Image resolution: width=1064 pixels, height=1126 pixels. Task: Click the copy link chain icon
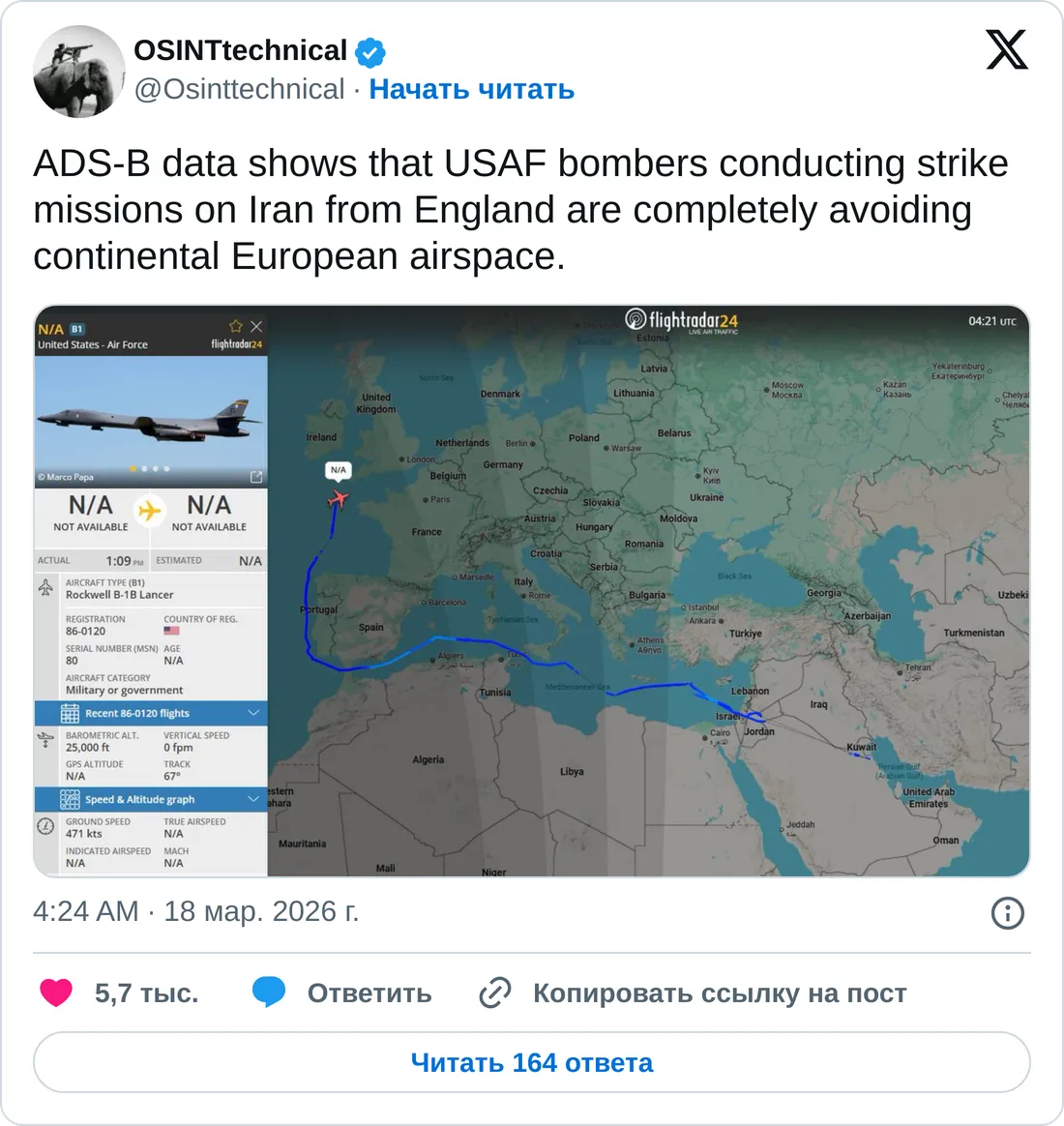(495, 993)
